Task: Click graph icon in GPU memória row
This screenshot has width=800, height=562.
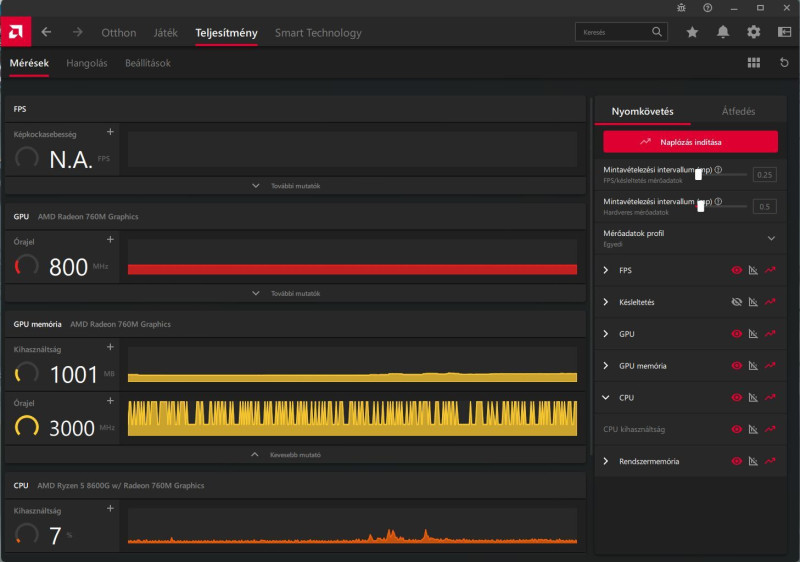Action: (753, 366)
